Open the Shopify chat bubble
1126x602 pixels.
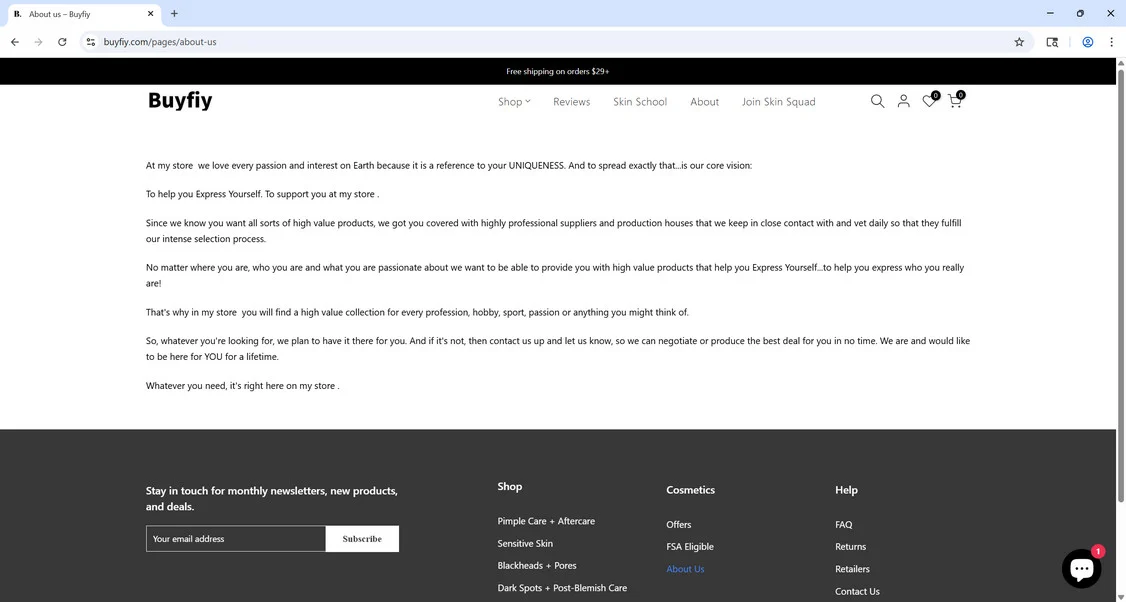(x=1081, y=568)
